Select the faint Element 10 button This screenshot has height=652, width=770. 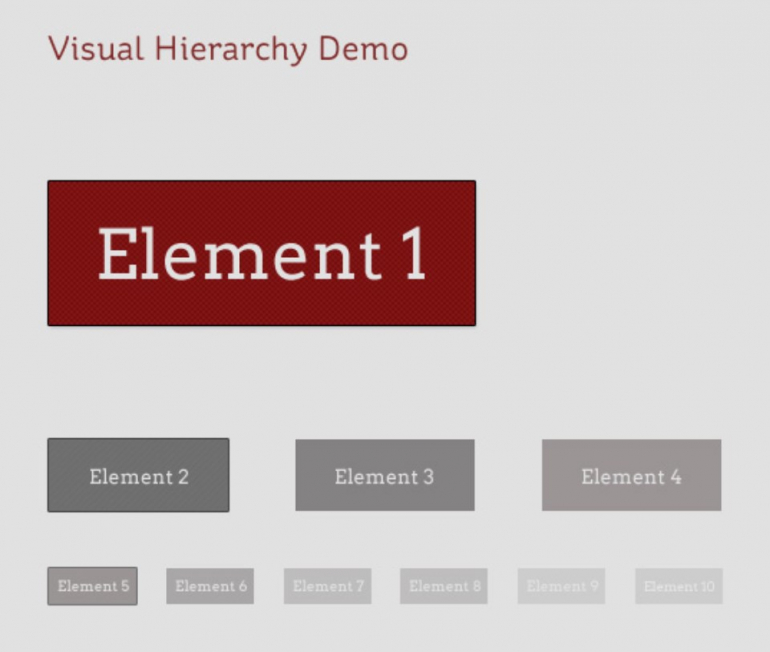678,586
